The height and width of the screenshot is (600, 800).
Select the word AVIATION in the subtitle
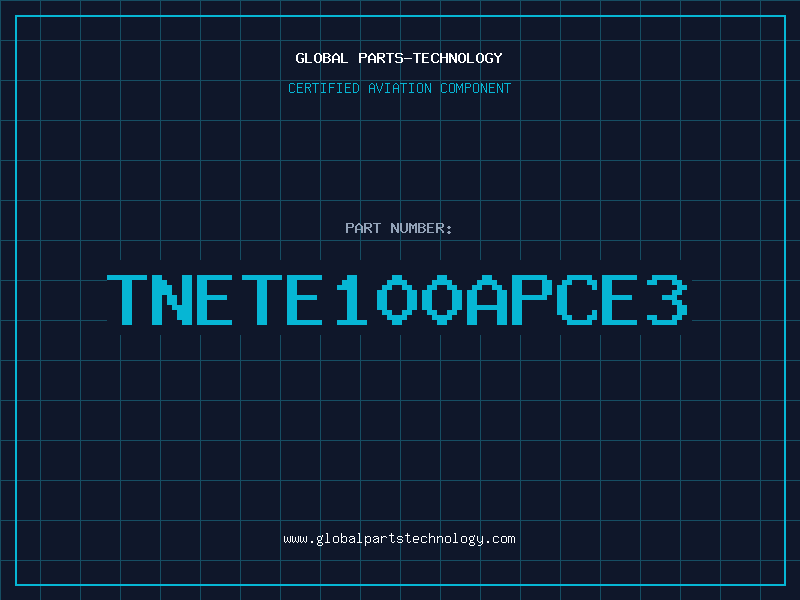pyautogui.click(x=399, y=89)
